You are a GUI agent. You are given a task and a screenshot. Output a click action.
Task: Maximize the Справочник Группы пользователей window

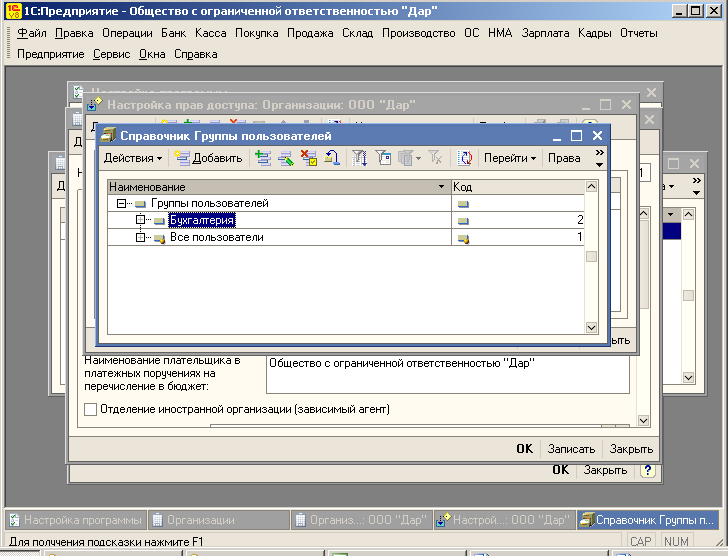576,136
